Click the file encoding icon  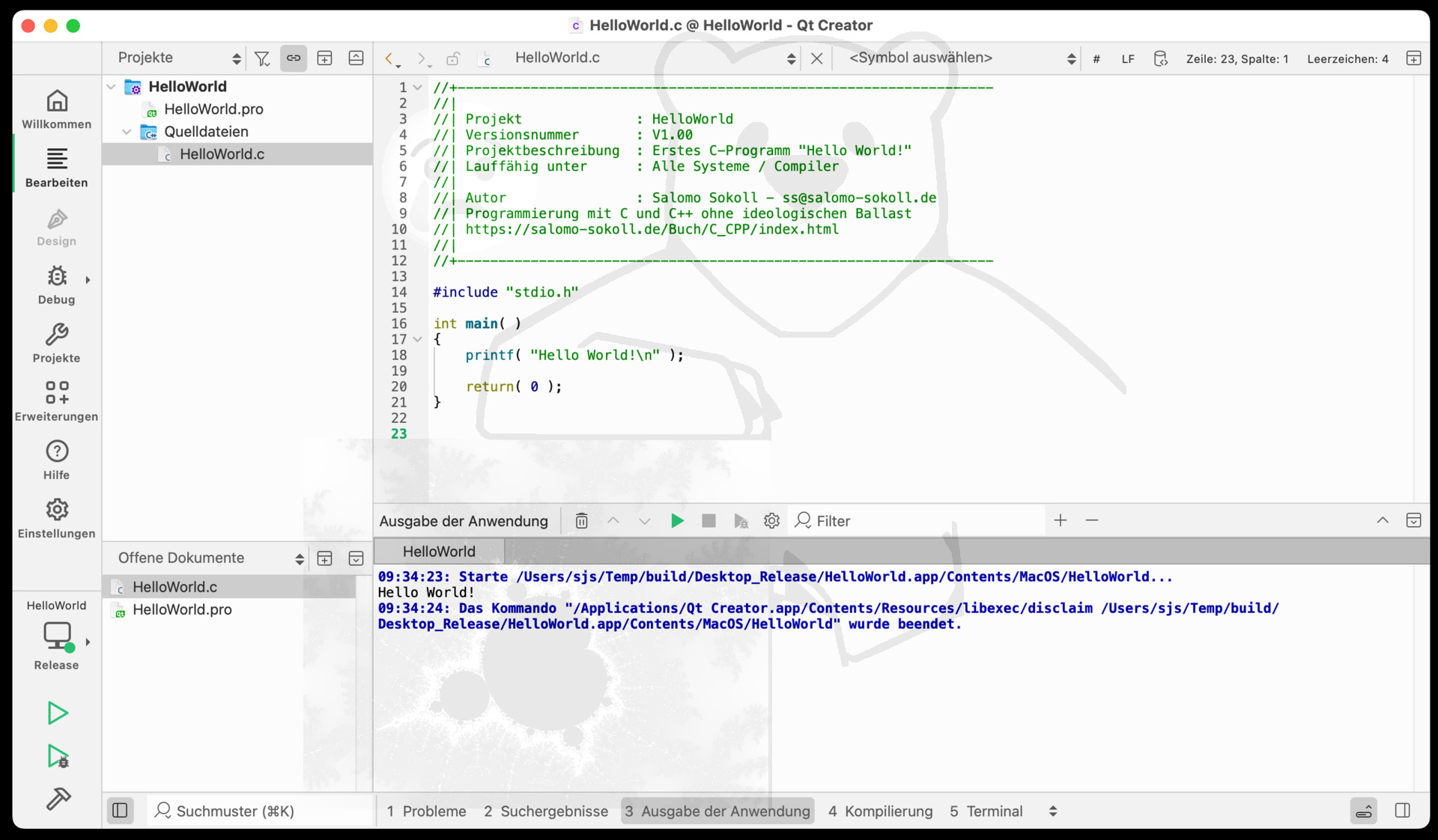coord(1161,58)
